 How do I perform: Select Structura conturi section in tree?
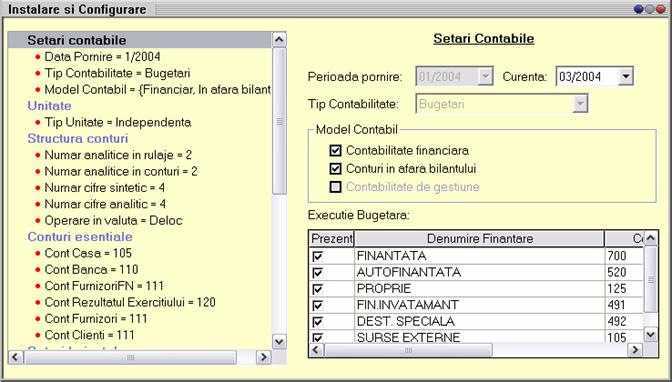78,138
